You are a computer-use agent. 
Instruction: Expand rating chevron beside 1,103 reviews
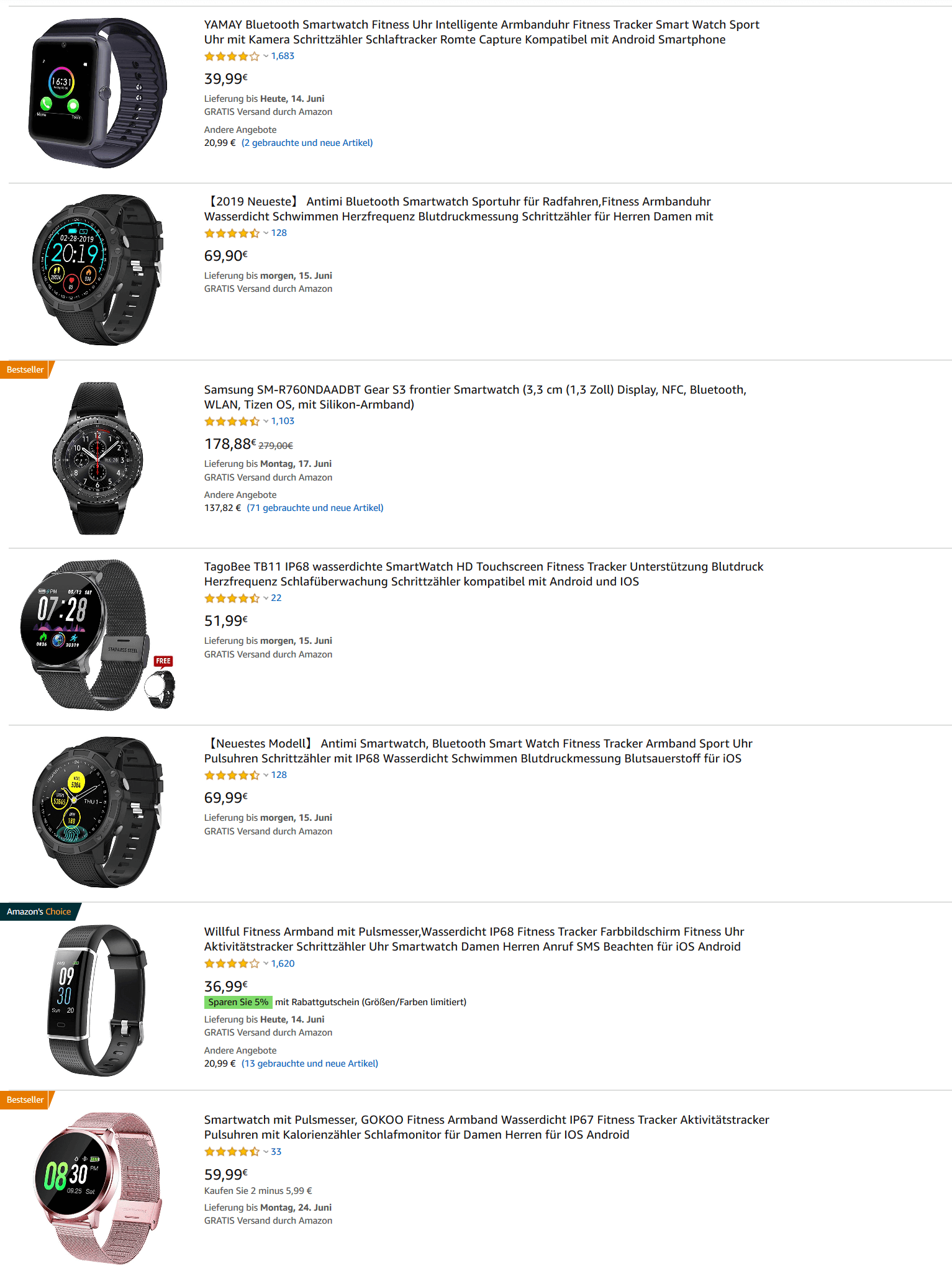[x=266, y=422]
